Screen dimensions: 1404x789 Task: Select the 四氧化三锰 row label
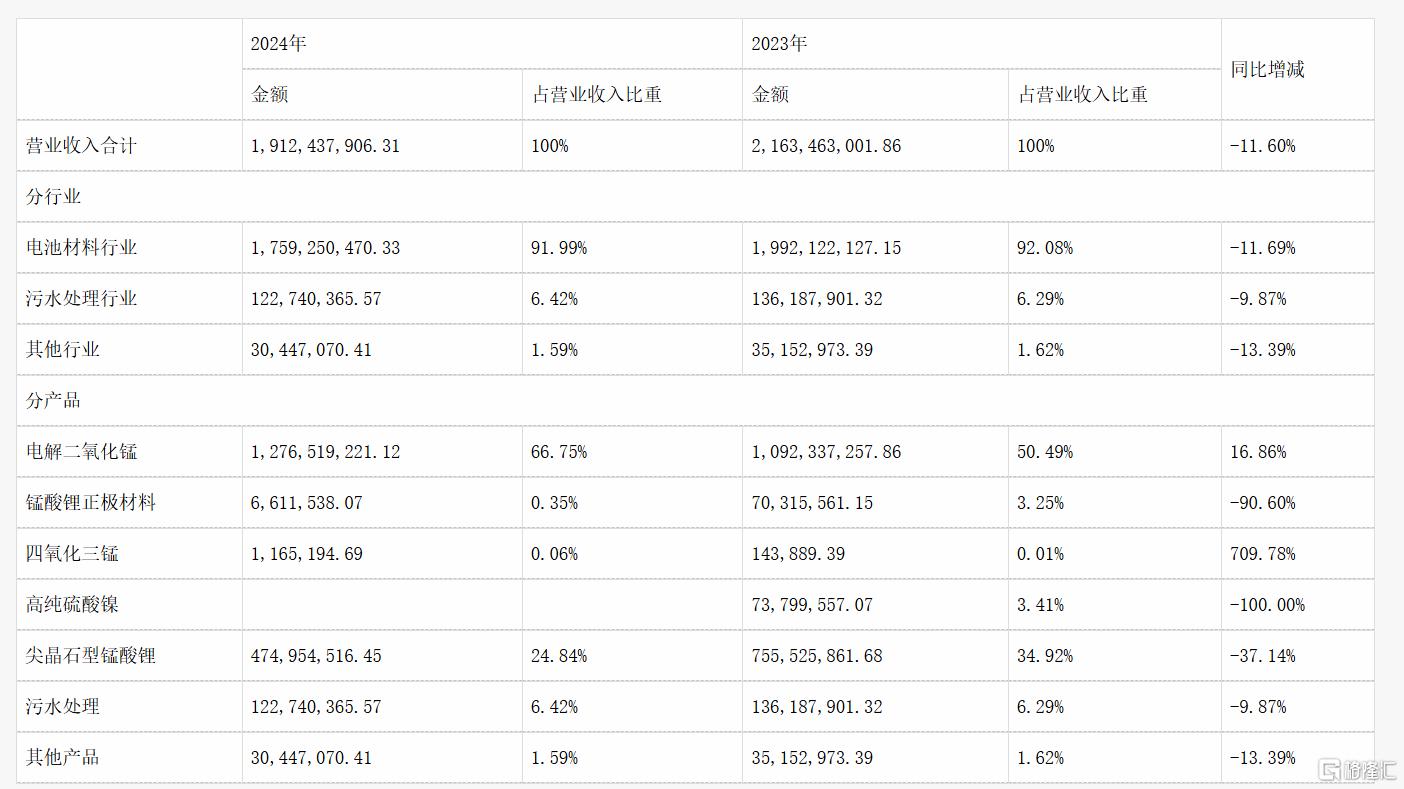tap(72, 554)
